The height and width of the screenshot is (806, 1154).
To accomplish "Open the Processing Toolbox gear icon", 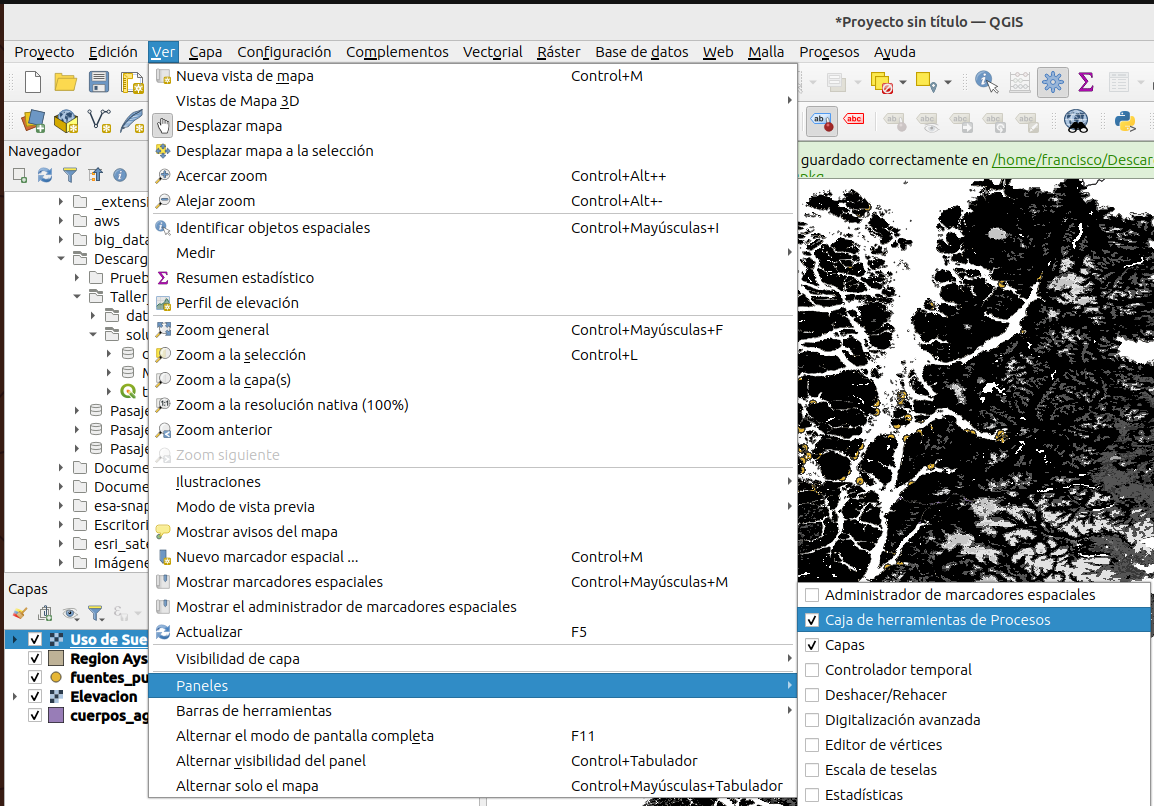I will pyautogui.click(x=1052, y=82).
